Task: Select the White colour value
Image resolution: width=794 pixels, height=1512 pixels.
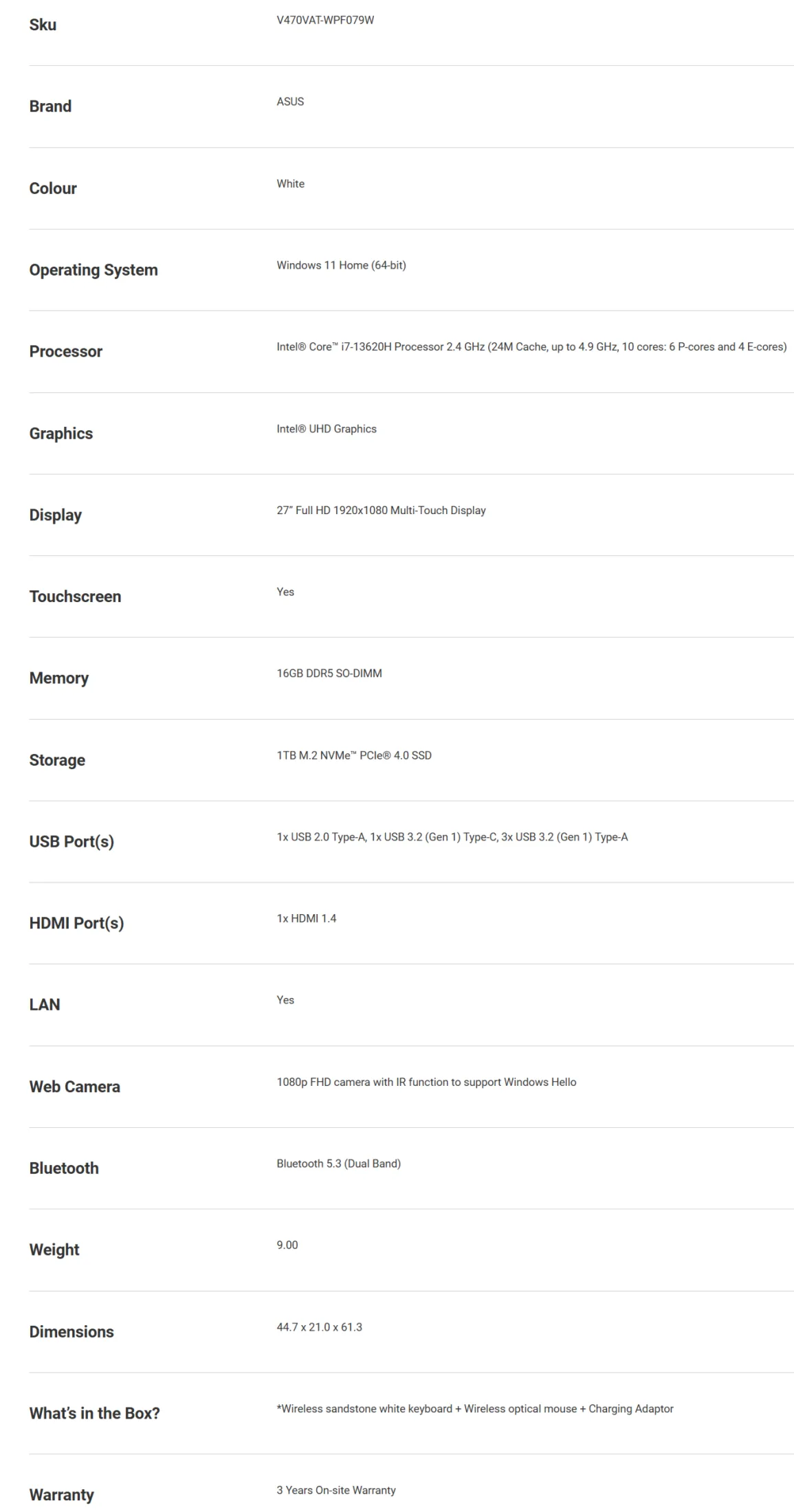Action: click(290, 184)
